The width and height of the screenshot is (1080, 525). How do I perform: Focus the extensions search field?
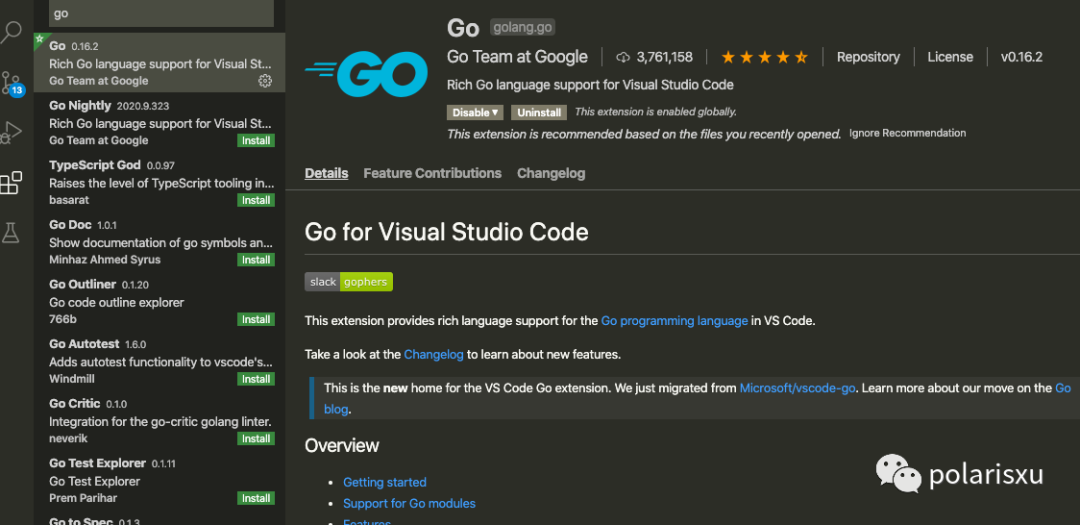pyautogui.click(x=160, y=14)
